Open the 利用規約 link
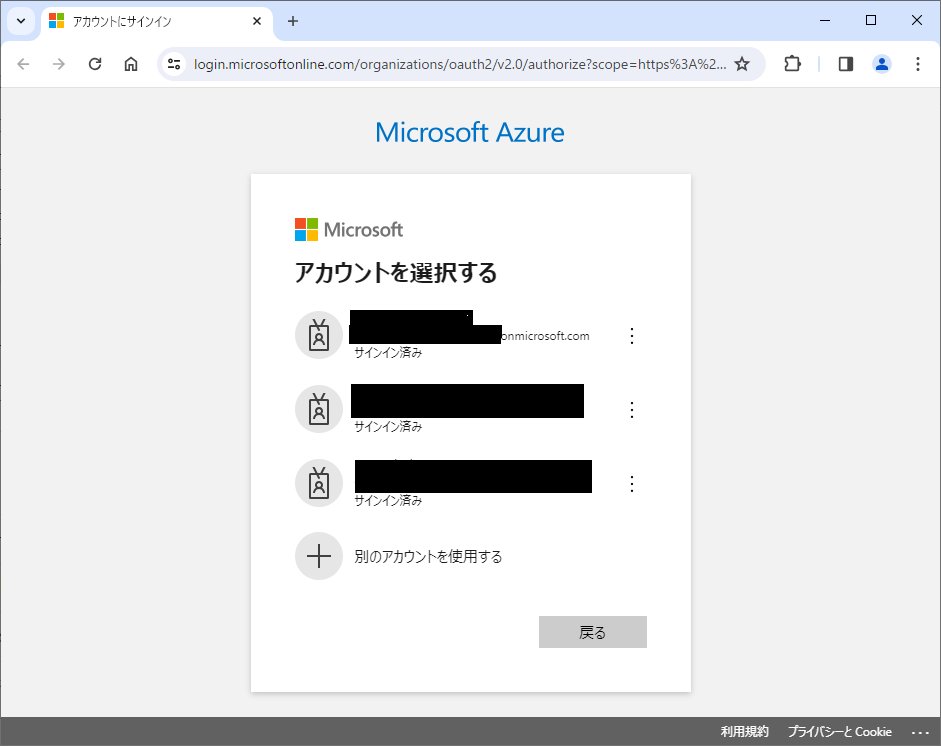 [744, 732]
